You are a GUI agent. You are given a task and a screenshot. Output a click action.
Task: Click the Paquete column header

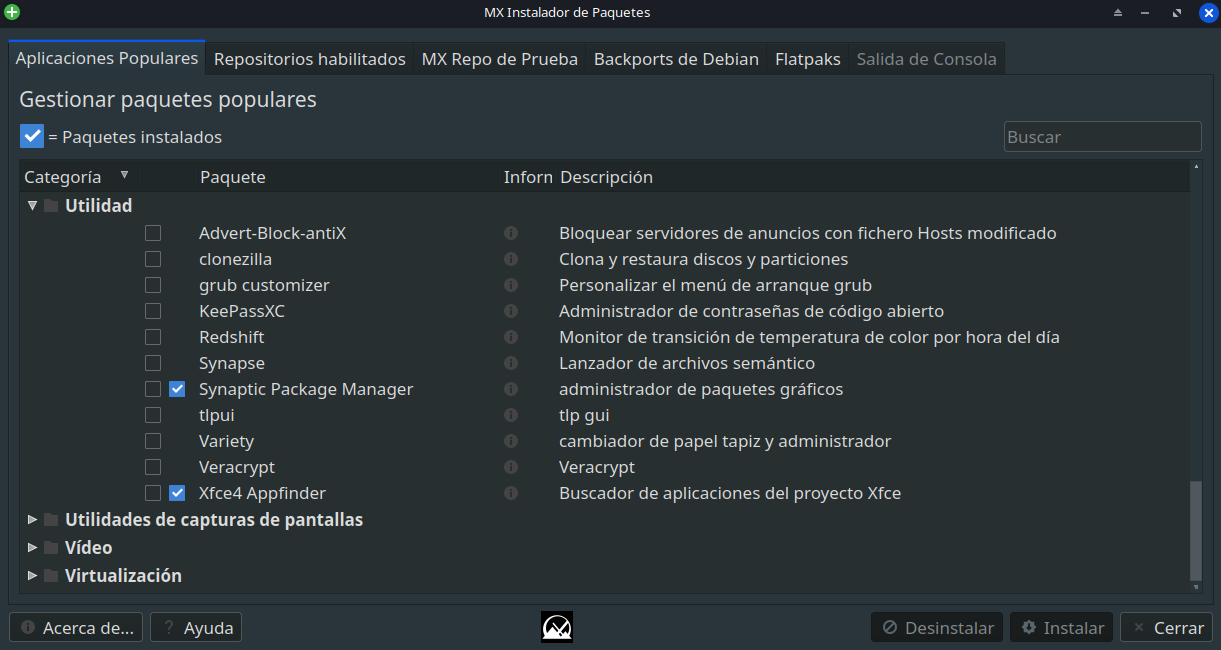pos(233,177)
